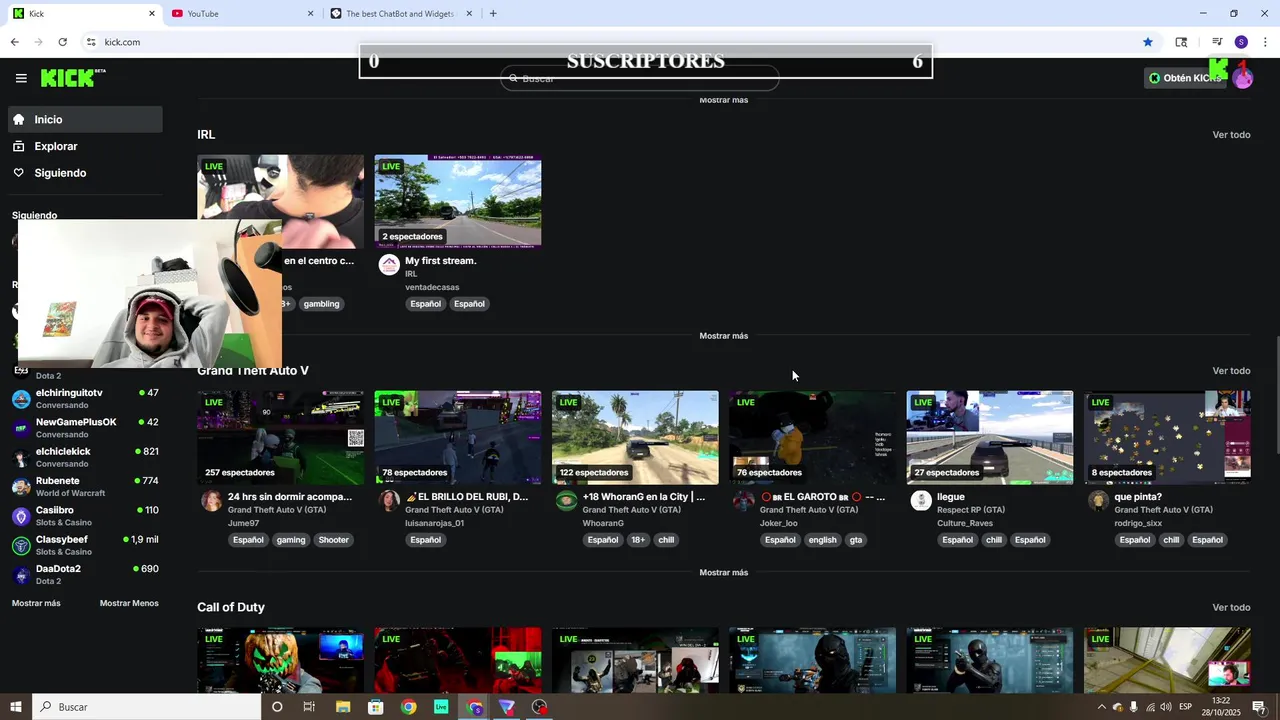The width and height of the screenshot is (1280, 720).
Task: Open the 27 espectadores llegue thumbnail
Action: tap(990, 437)
